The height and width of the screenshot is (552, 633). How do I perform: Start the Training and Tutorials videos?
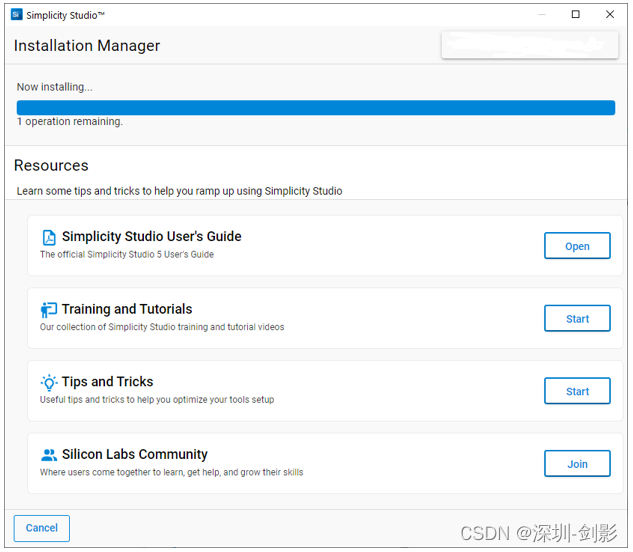[577, 319]
